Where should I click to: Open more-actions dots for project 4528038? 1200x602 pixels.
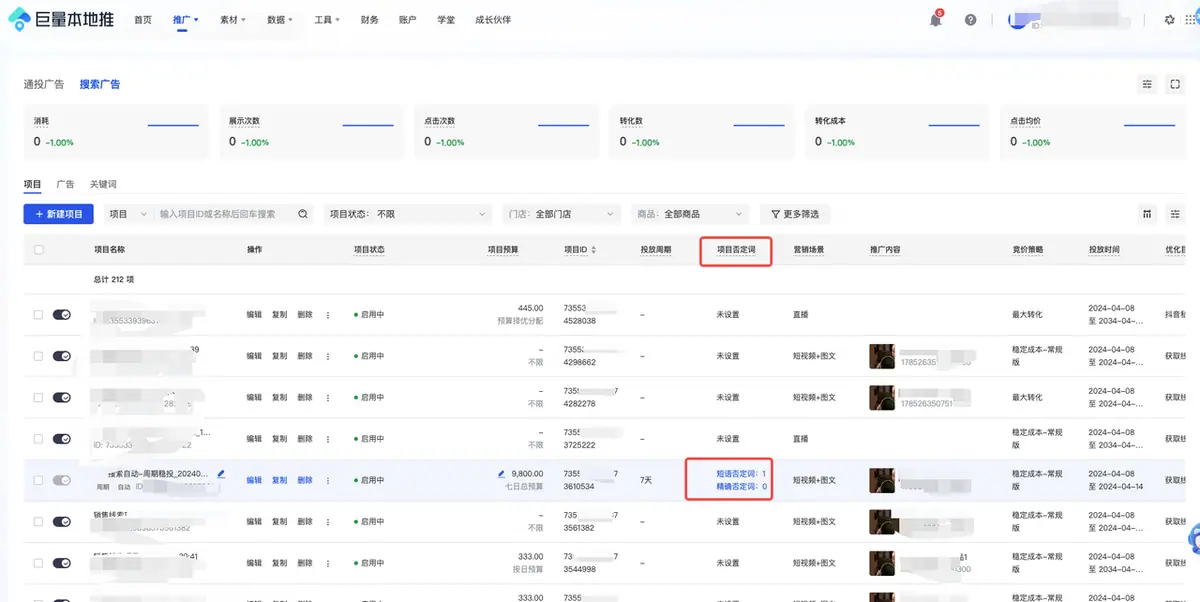click(327, 314)
